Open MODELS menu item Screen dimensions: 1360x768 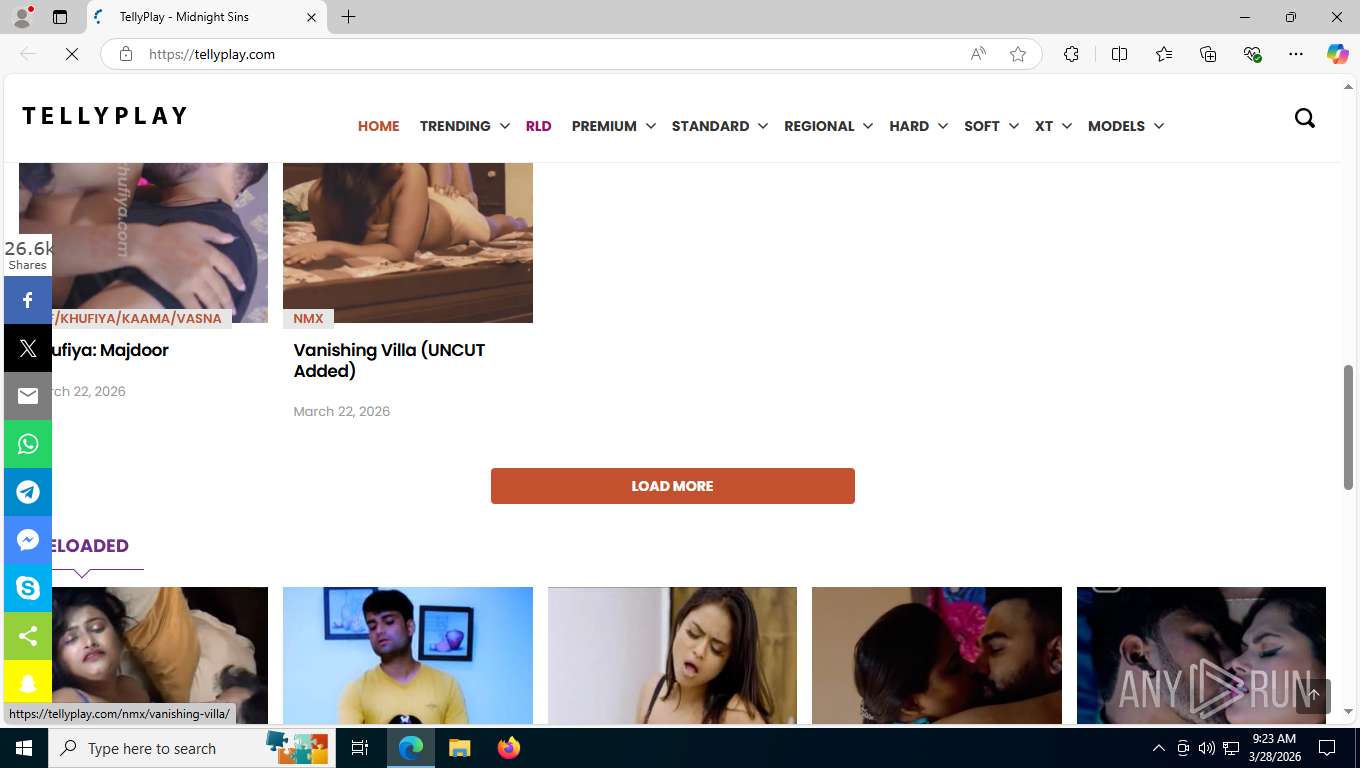[1116, 126]
